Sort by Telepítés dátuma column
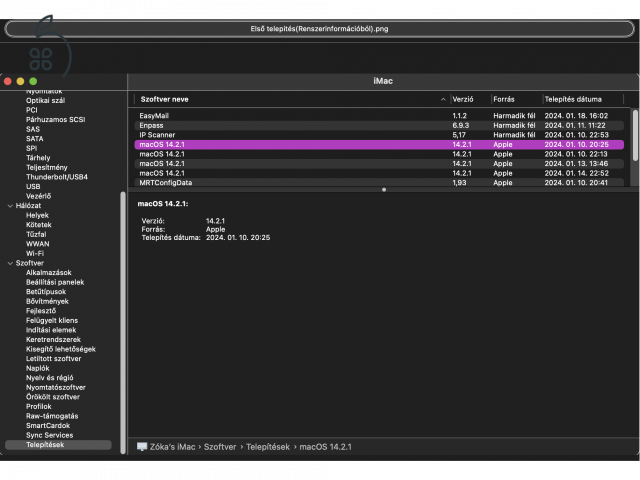Screen dimensions: 640x480 573,99
